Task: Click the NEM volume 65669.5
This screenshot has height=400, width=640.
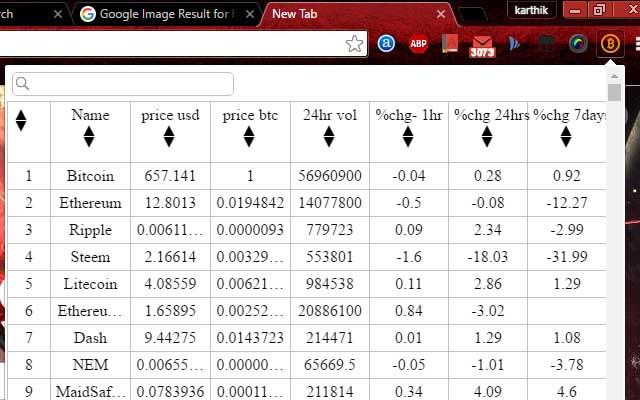Action: (330, 364)
